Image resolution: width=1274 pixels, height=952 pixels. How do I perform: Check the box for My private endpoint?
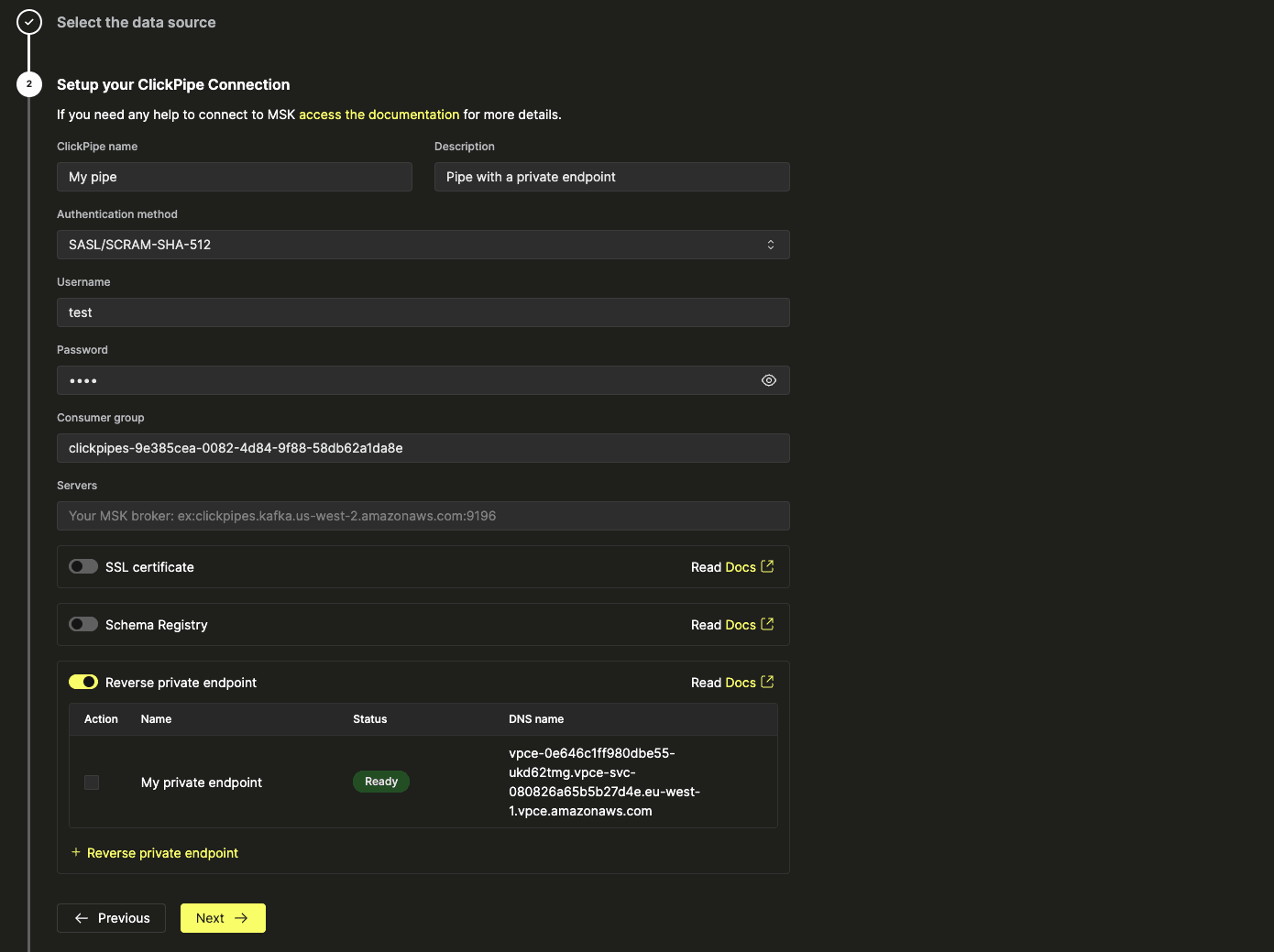(x=92, y=782)
